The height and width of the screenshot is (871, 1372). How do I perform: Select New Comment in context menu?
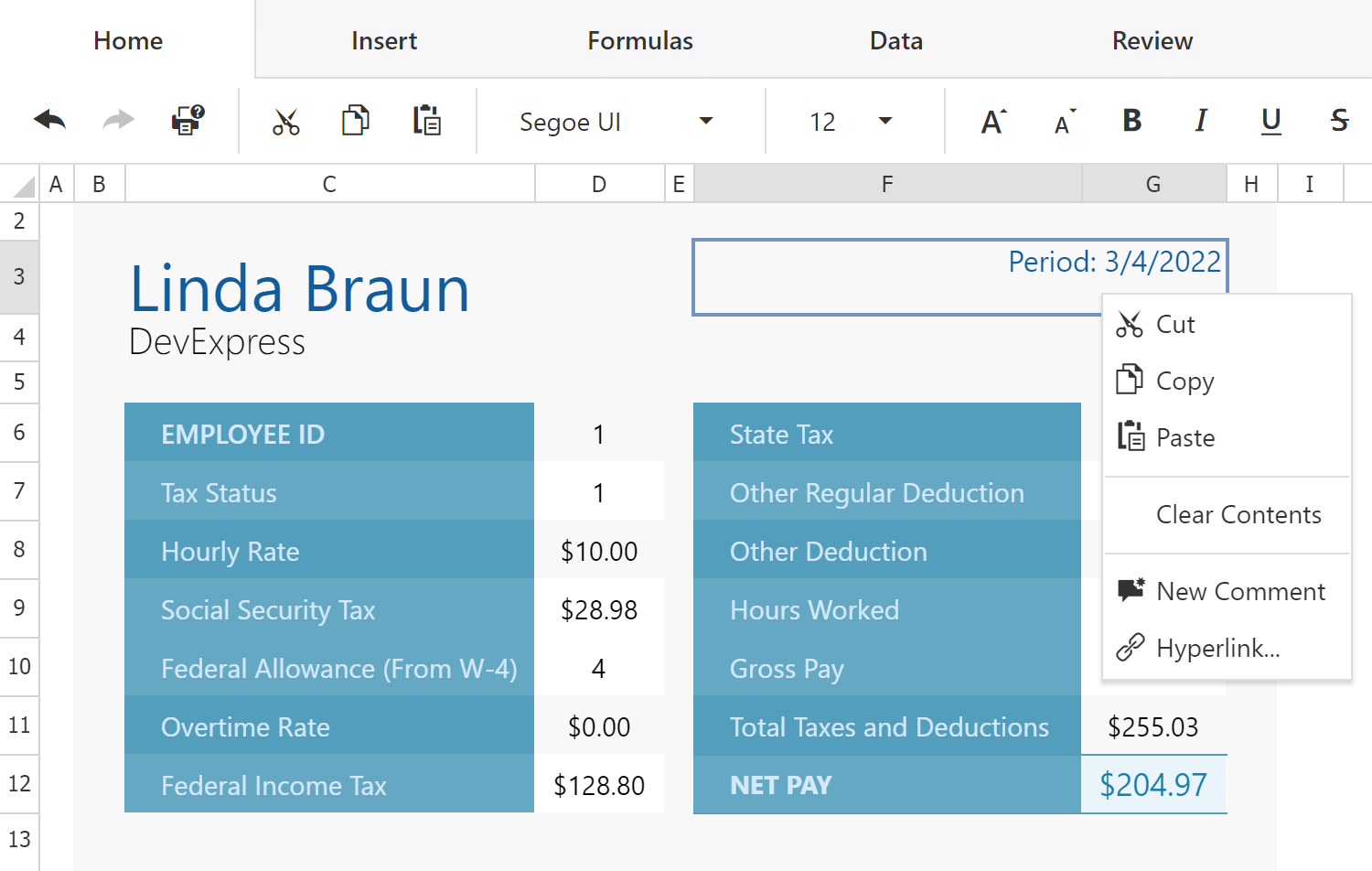[1239, 592]
